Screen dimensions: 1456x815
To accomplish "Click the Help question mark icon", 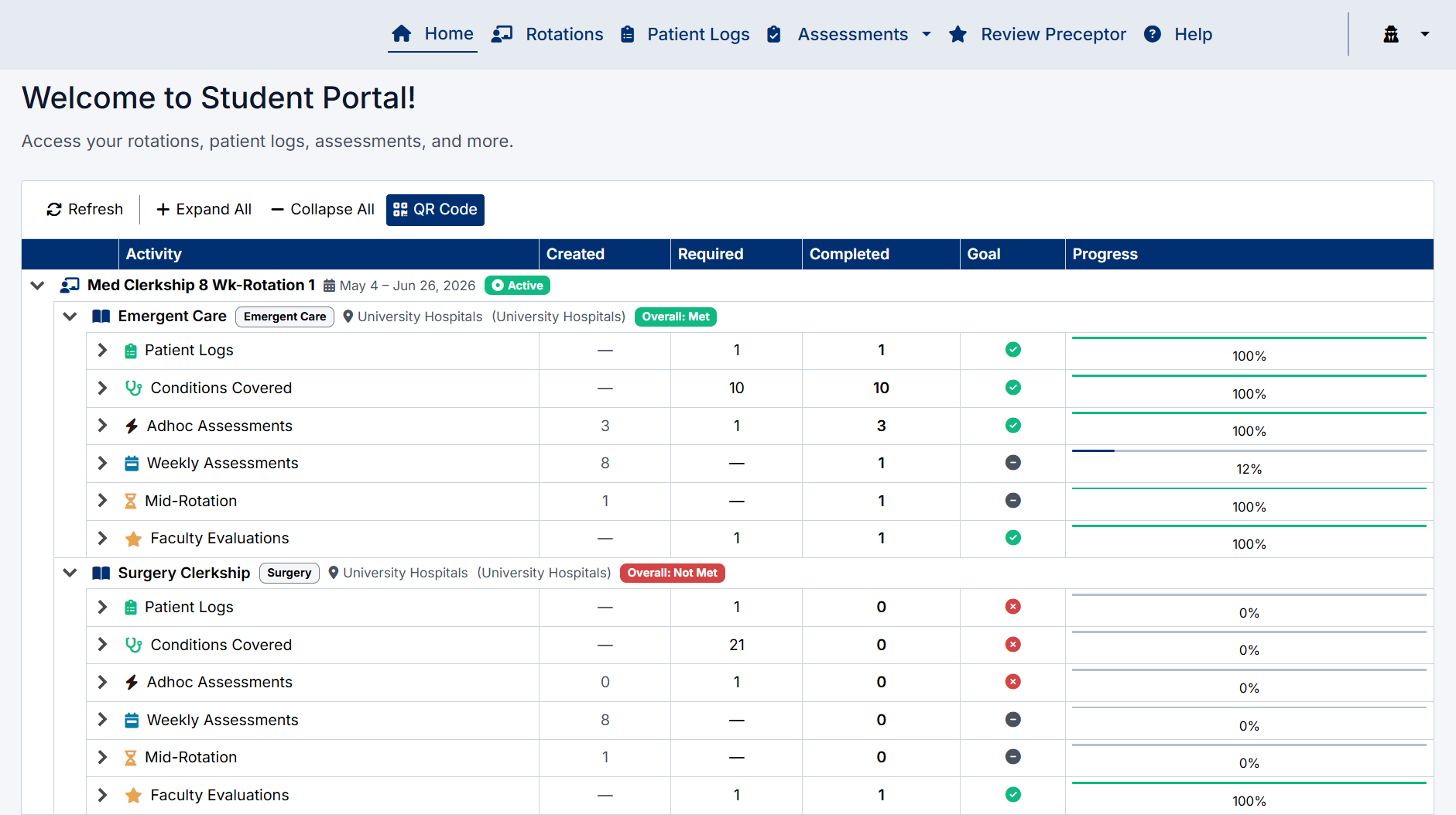I will point(1152,34).
